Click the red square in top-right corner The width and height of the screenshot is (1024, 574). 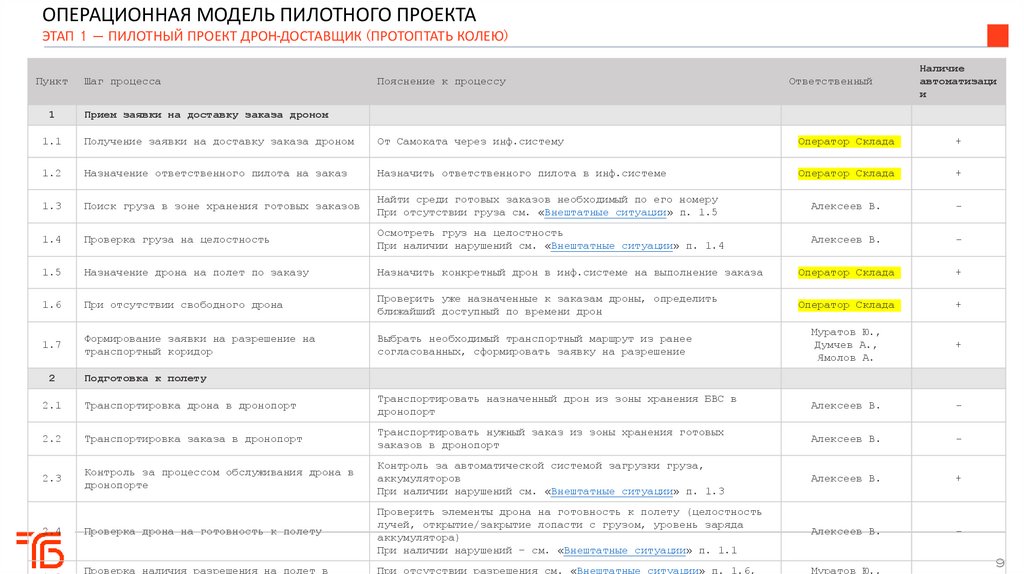(x=997, y=36)
